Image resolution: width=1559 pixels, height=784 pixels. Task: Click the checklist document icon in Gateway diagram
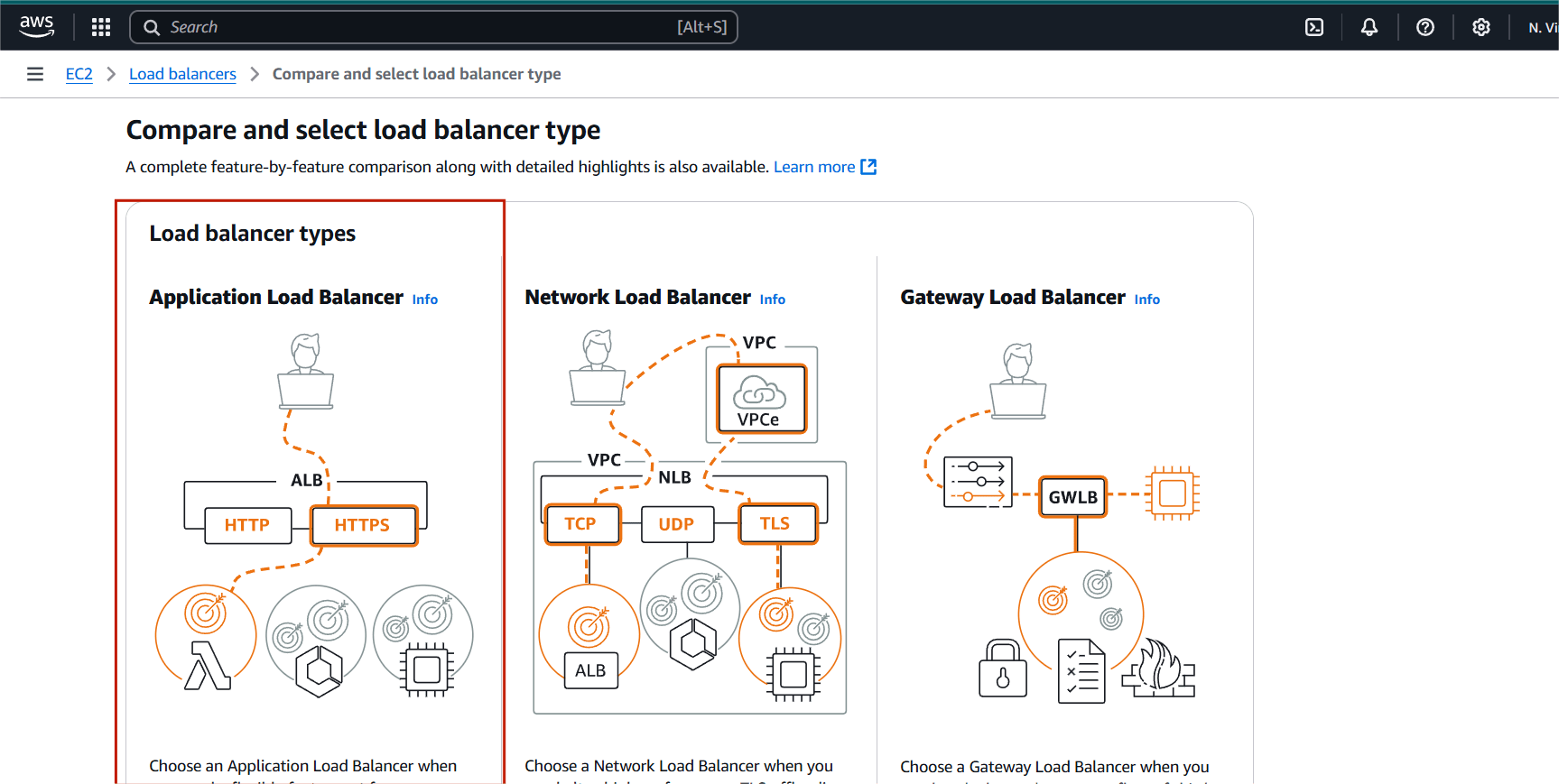coord(1081,671)
